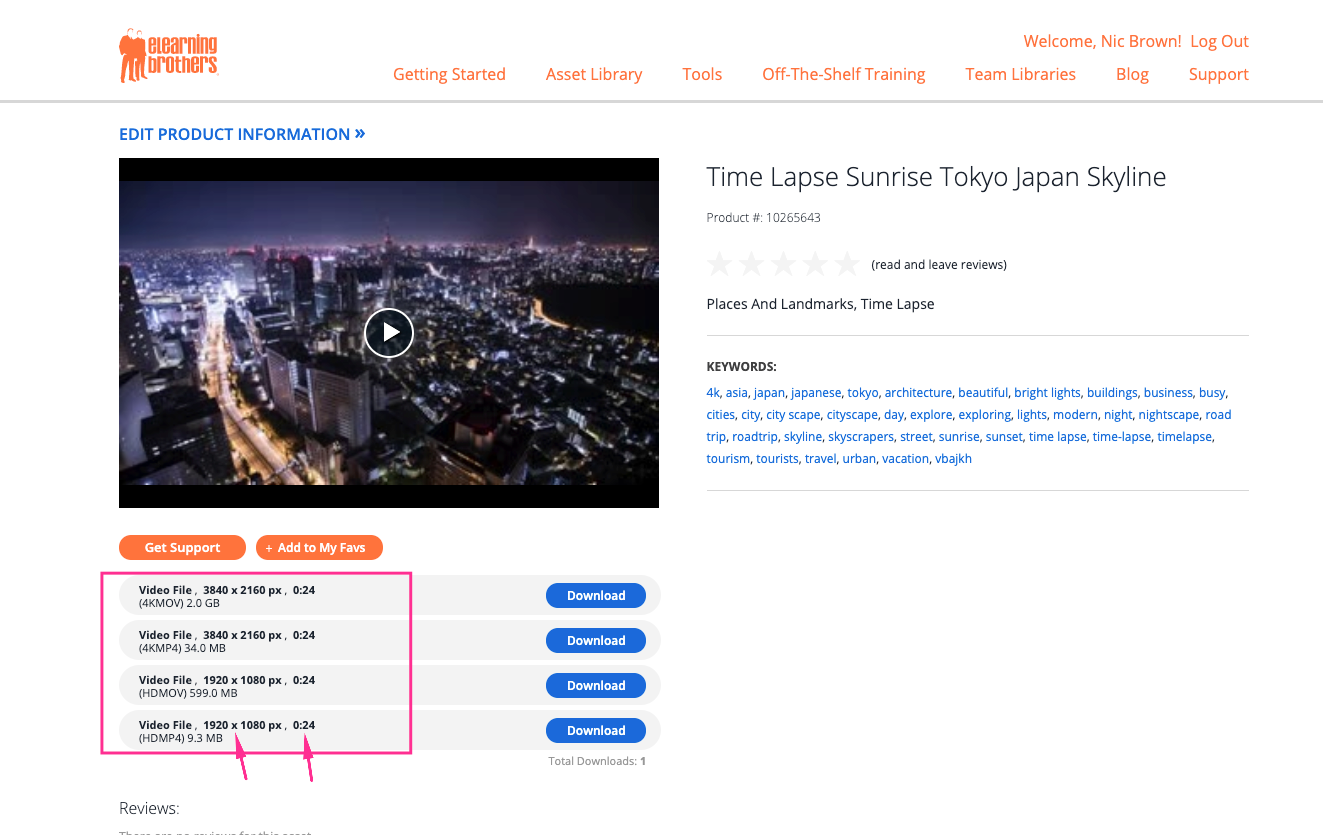1323x835 pixels.
Task: Open read and leave reviews link
Action: click(938, 265)
